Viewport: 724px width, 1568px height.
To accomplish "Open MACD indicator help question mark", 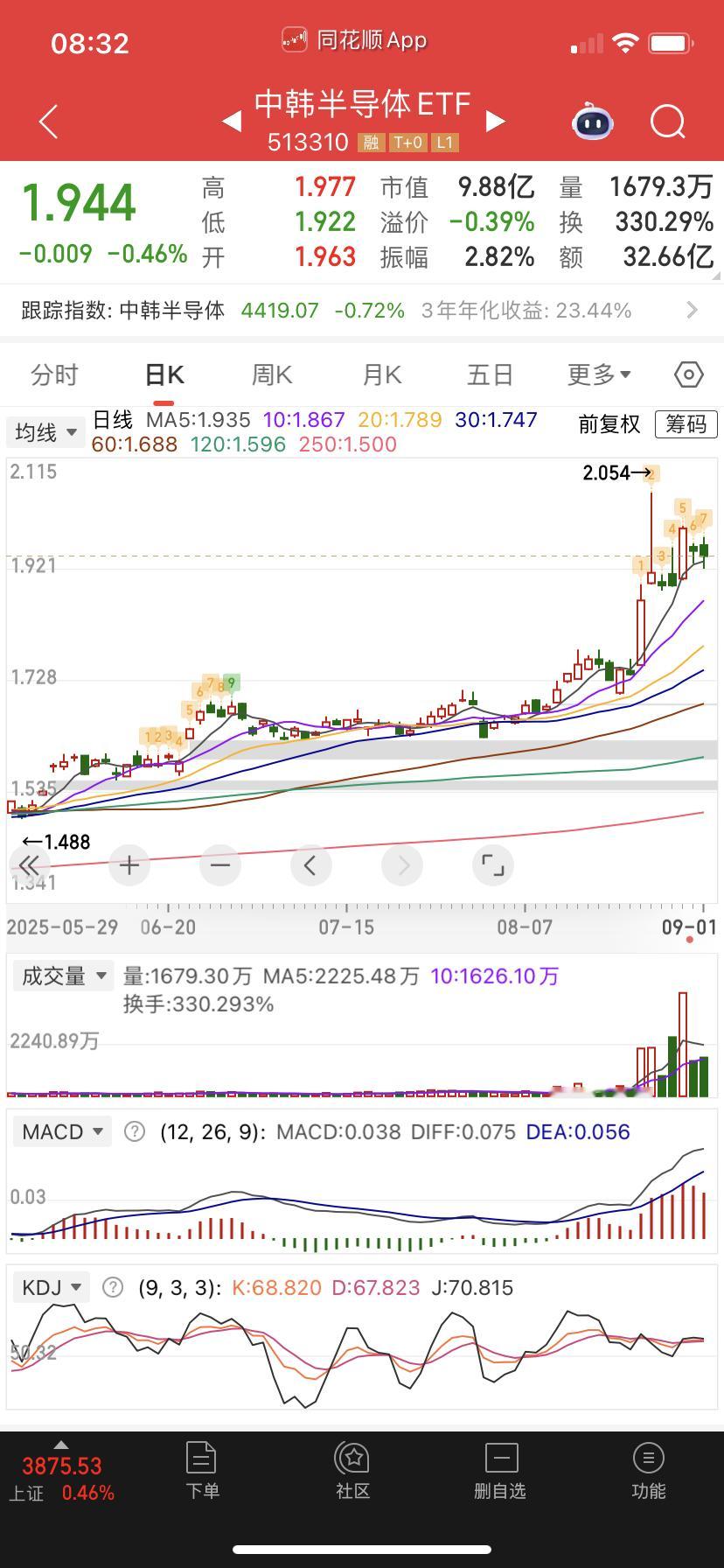I will [135, 1131].
